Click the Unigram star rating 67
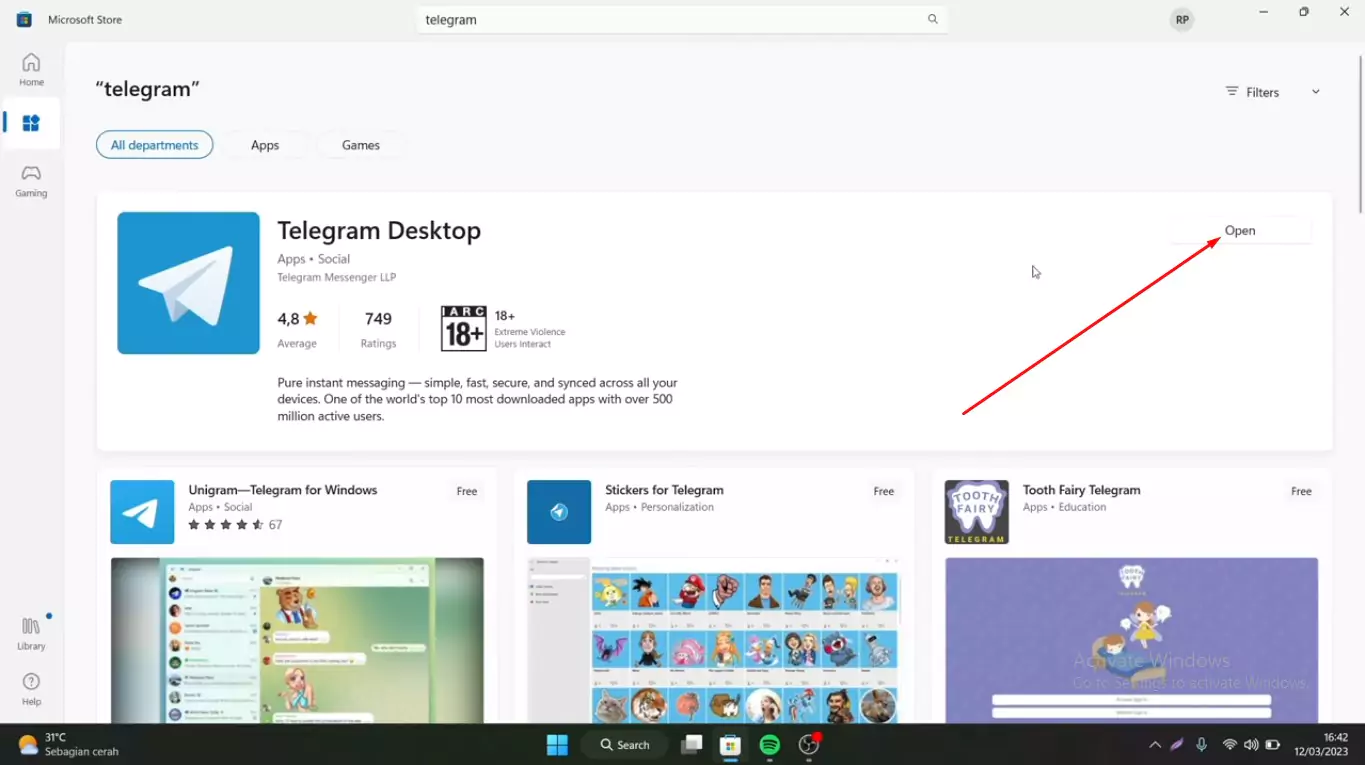The height and width of the screenshot is (765, 1365). pos(235,524)
